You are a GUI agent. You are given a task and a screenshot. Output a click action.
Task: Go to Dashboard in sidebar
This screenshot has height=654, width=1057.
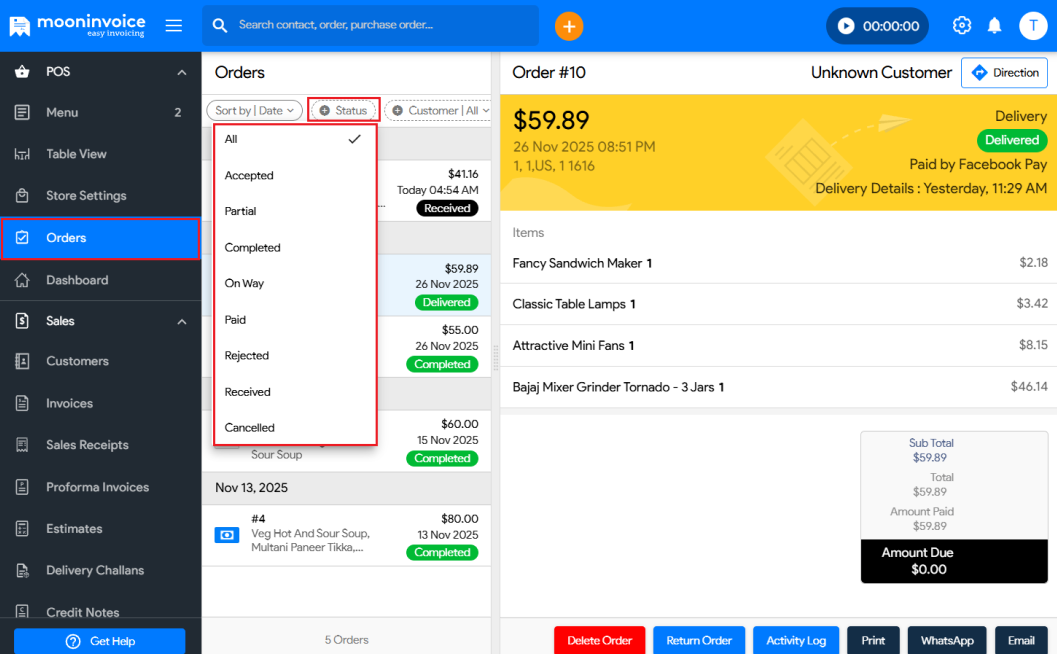pos(77,280)
